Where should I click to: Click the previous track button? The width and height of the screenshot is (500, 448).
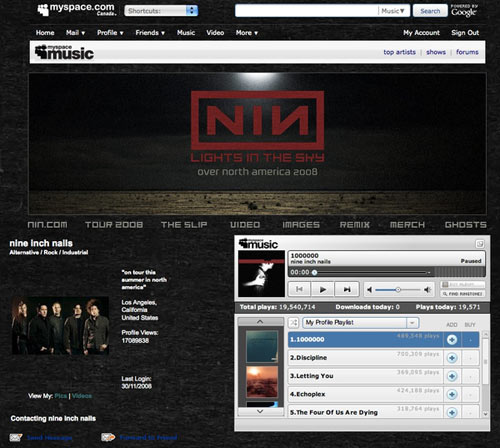[299, 289]
